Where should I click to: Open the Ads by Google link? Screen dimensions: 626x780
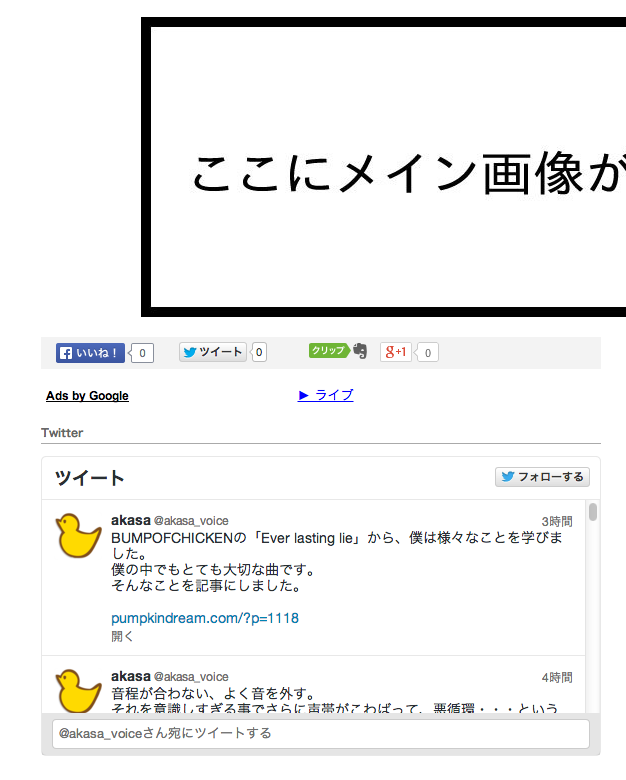pyautogui.click(x=87, y=395)
